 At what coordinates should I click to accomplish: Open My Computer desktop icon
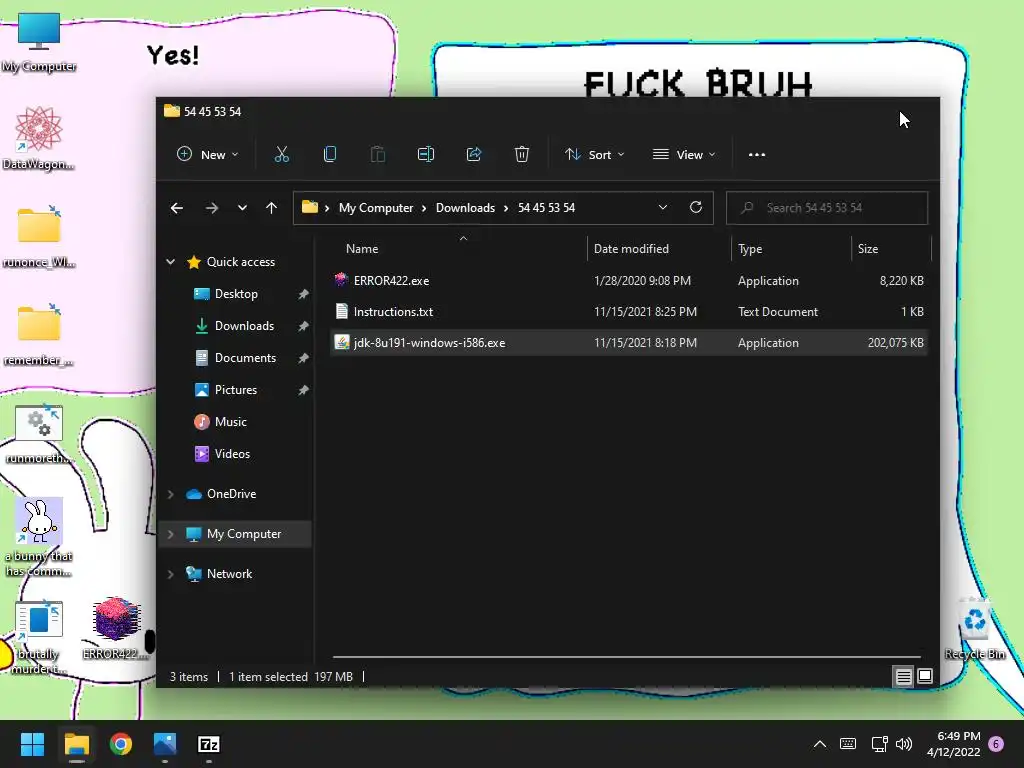tap(39, 42)
